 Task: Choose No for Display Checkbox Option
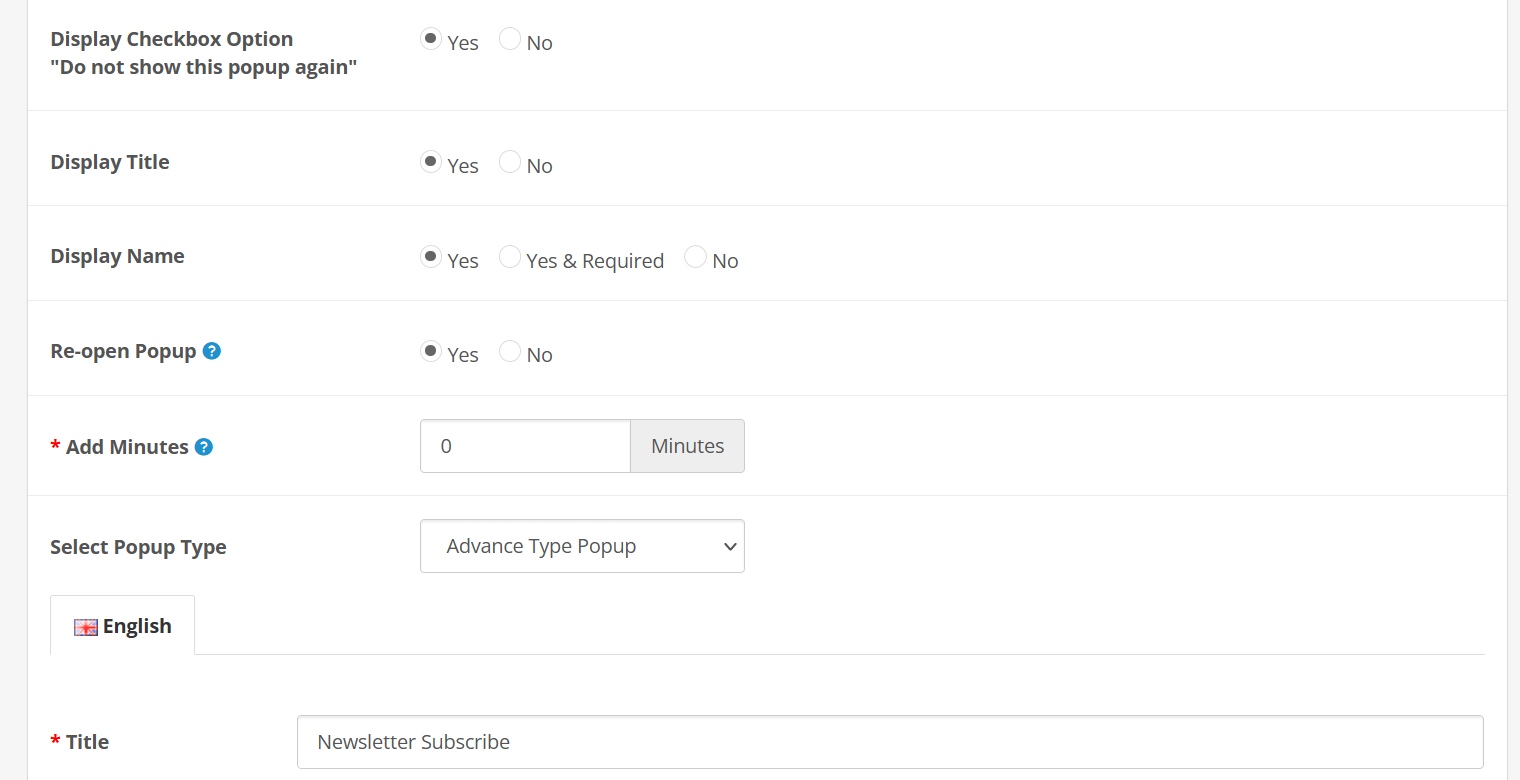click(x=510, y=39)
